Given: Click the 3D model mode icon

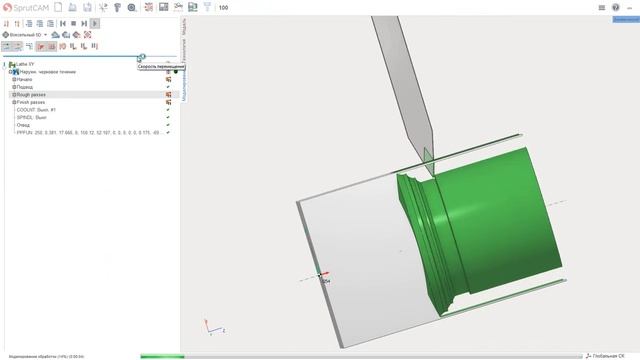Looking at the screenshot, I should coord(178,7).
